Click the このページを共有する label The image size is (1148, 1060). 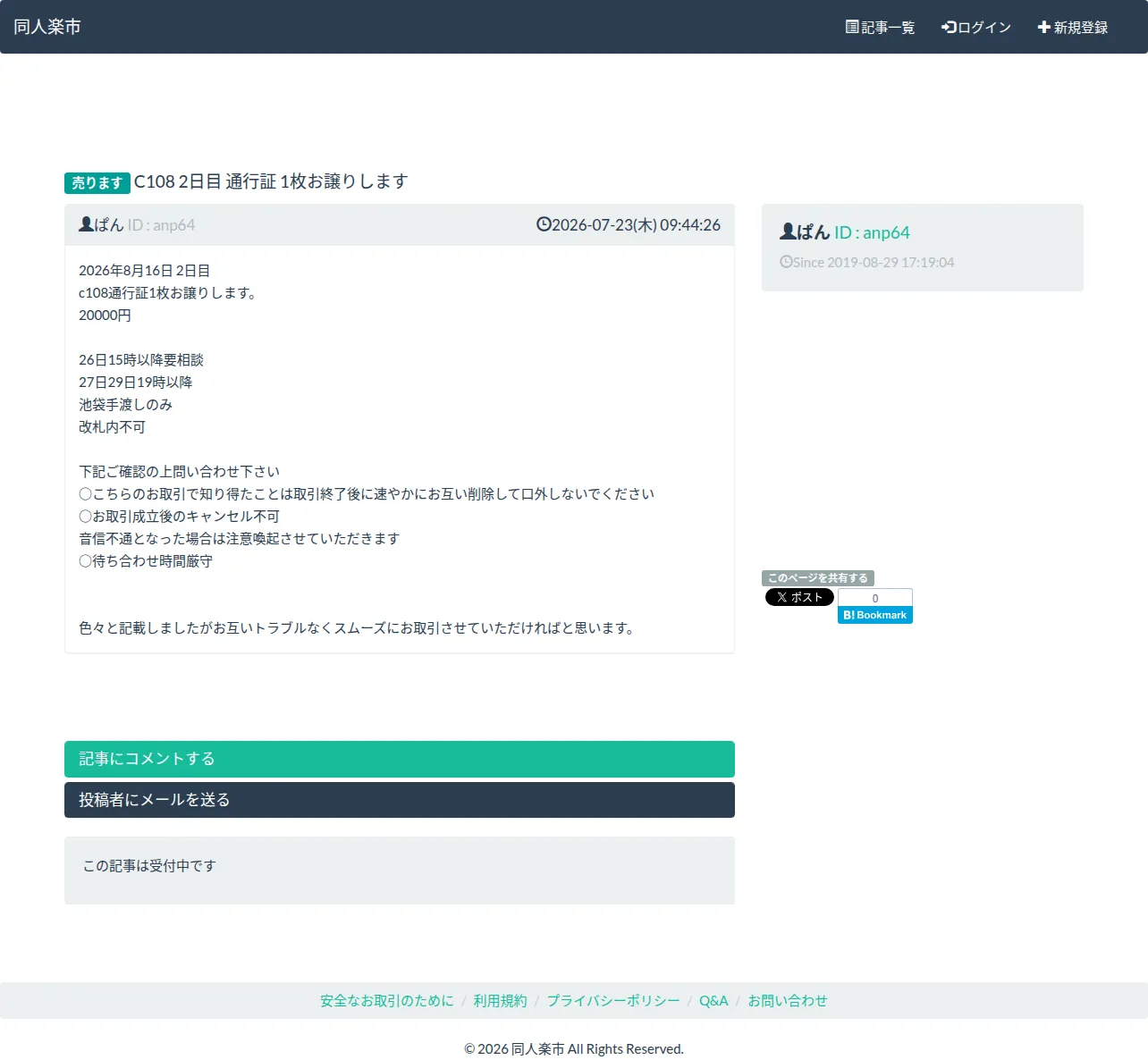pyautogui.click(x=818, y=578)
